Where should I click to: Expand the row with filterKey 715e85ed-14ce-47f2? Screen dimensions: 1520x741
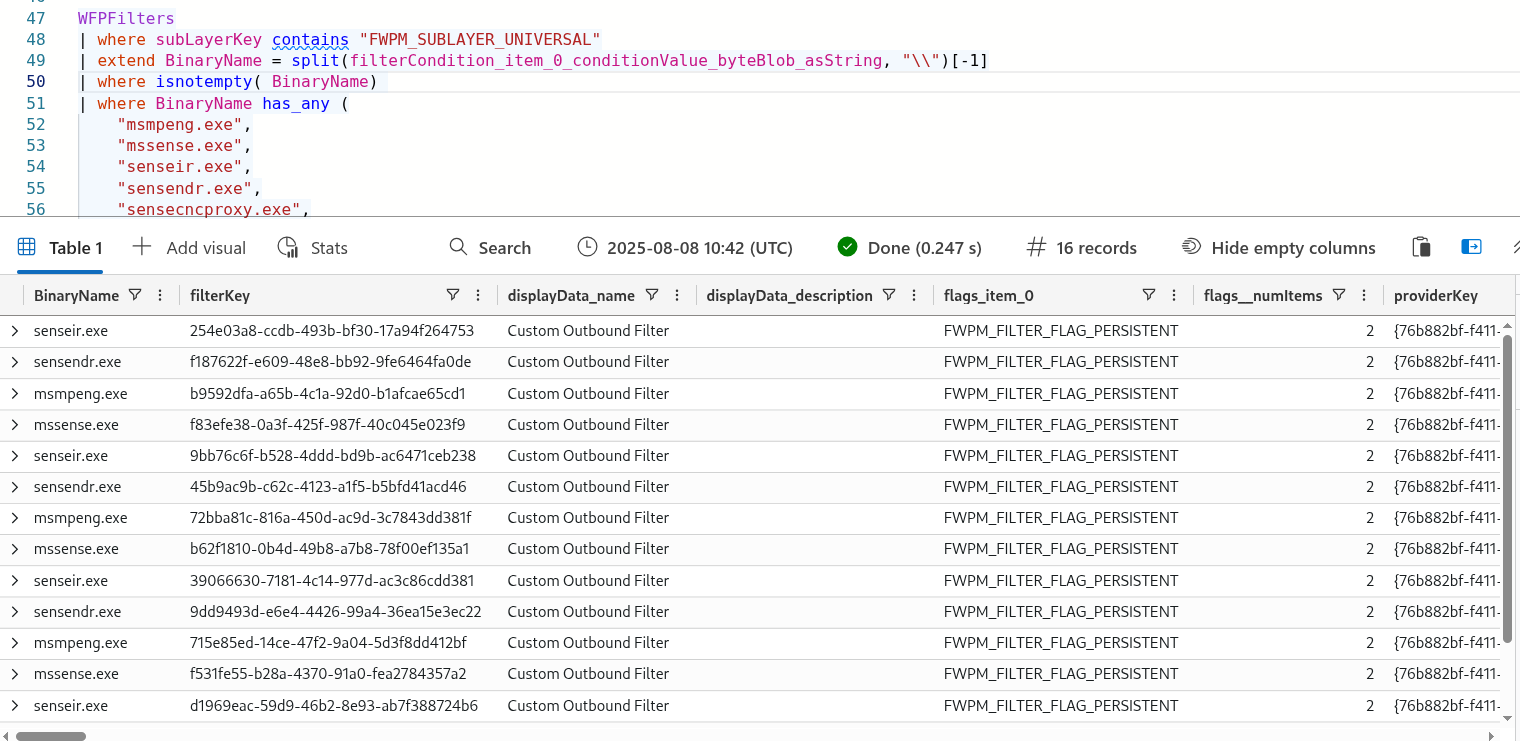point(15,642)
